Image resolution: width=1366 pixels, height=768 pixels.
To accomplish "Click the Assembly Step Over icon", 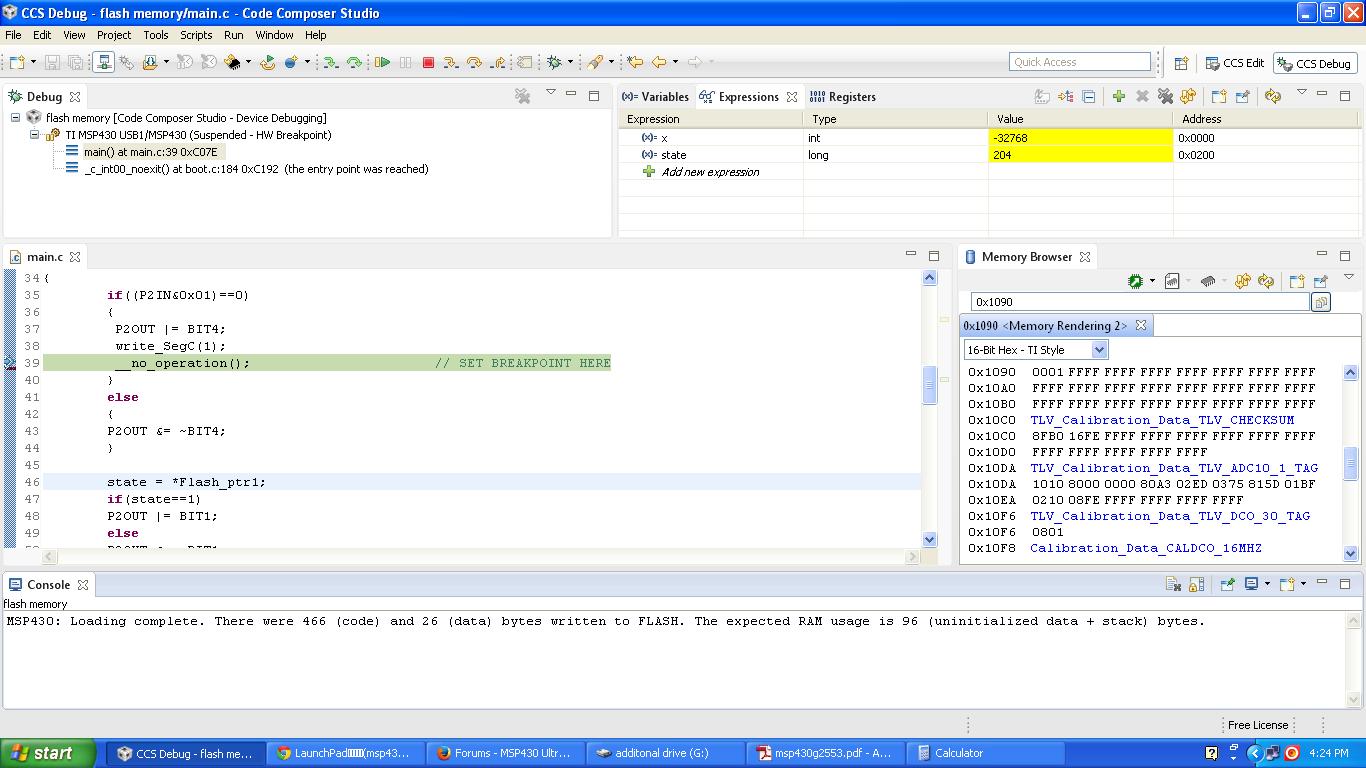I will click(x=354, y=62).
